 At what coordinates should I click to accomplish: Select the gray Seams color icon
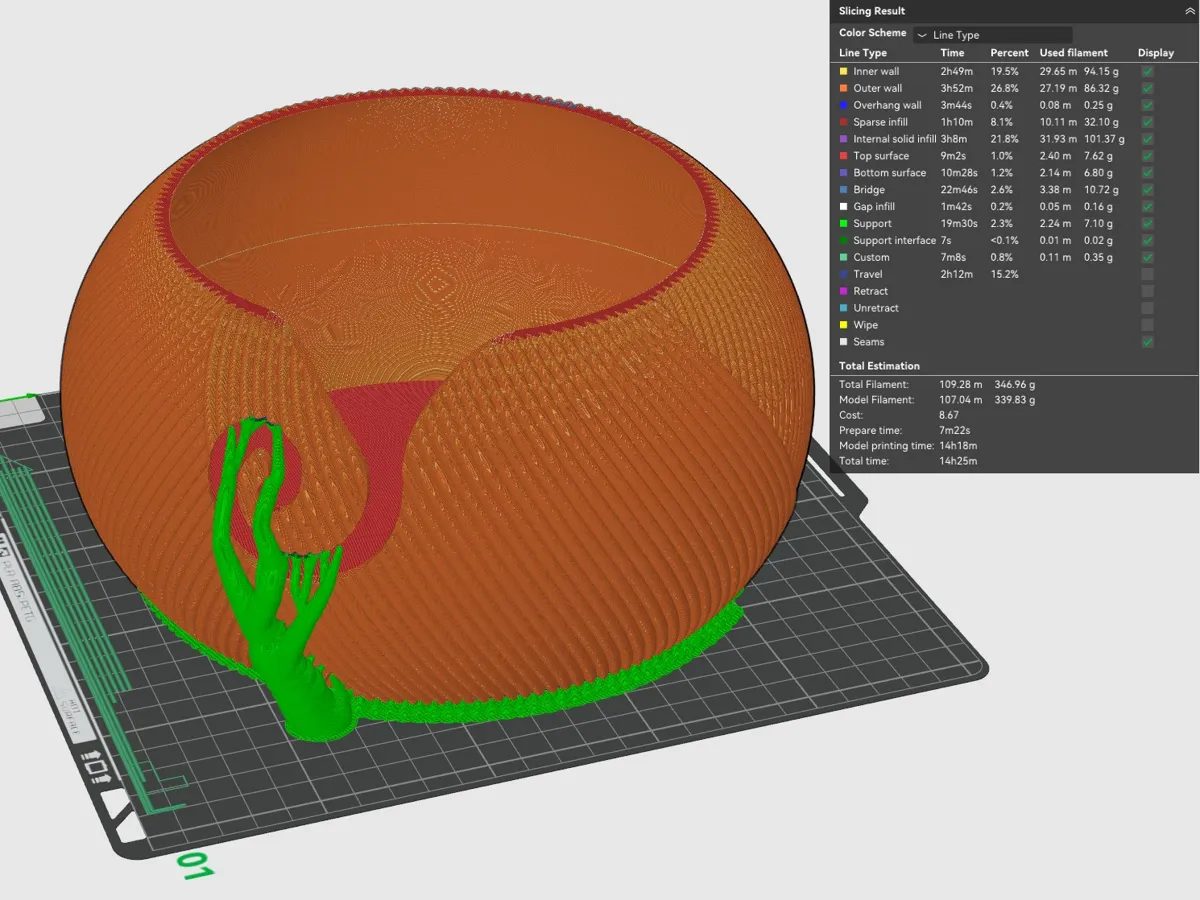click(843, 341)
